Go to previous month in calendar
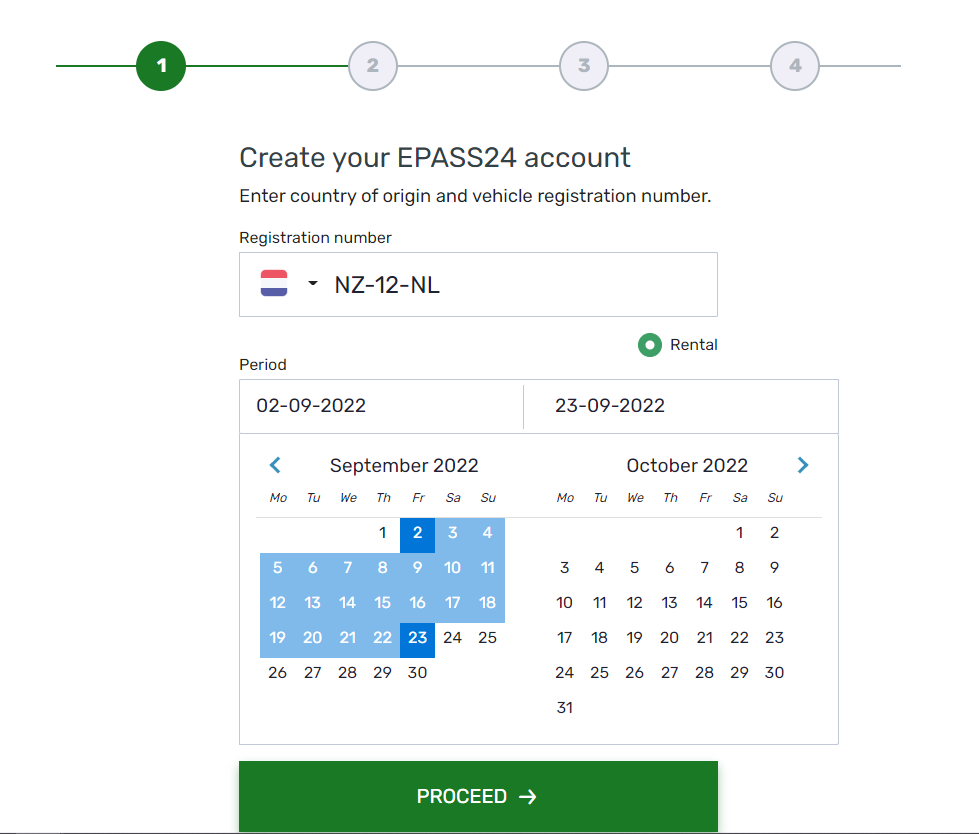The height and width of the screenshot is (834, 979). point(275,465)
